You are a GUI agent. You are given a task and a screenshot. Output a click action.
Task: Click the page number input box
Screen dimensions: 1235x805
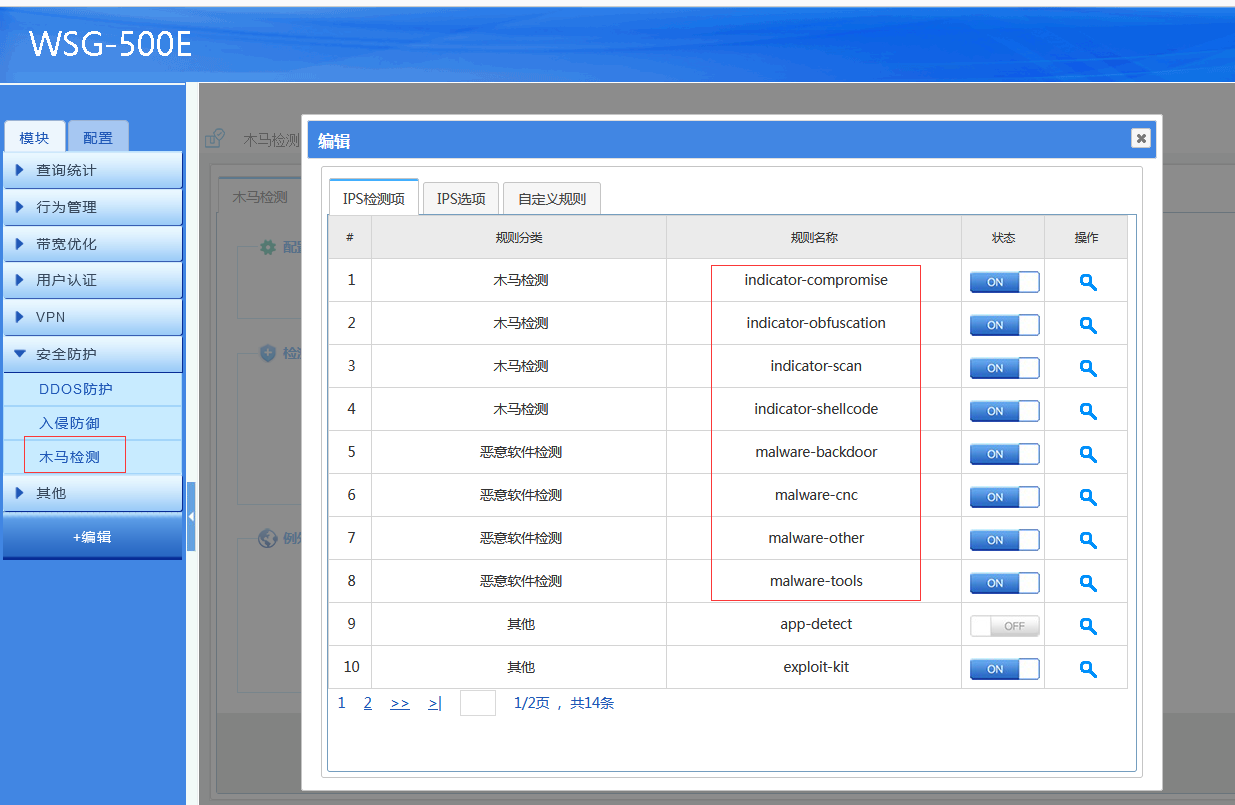(x=478, y=703)
